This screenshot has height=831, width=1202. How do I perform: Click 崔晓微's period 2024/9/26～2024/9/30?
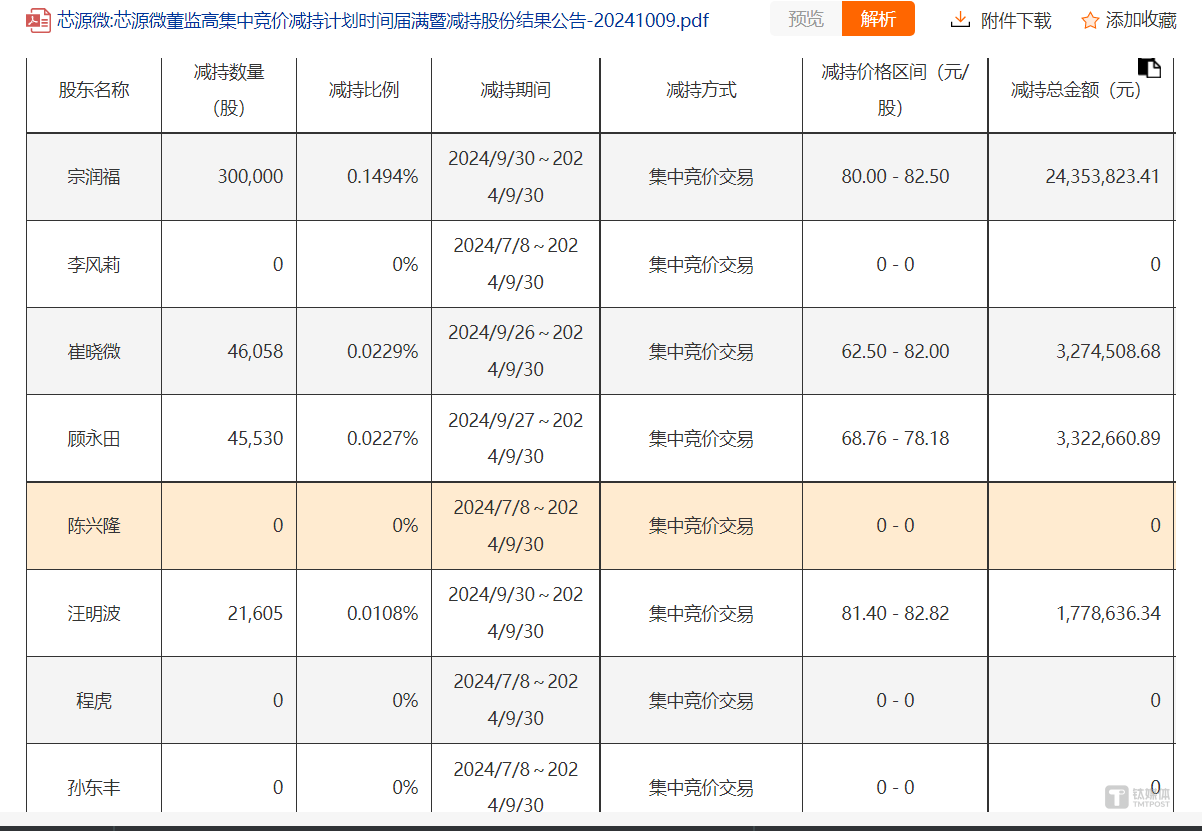[515, 351]
